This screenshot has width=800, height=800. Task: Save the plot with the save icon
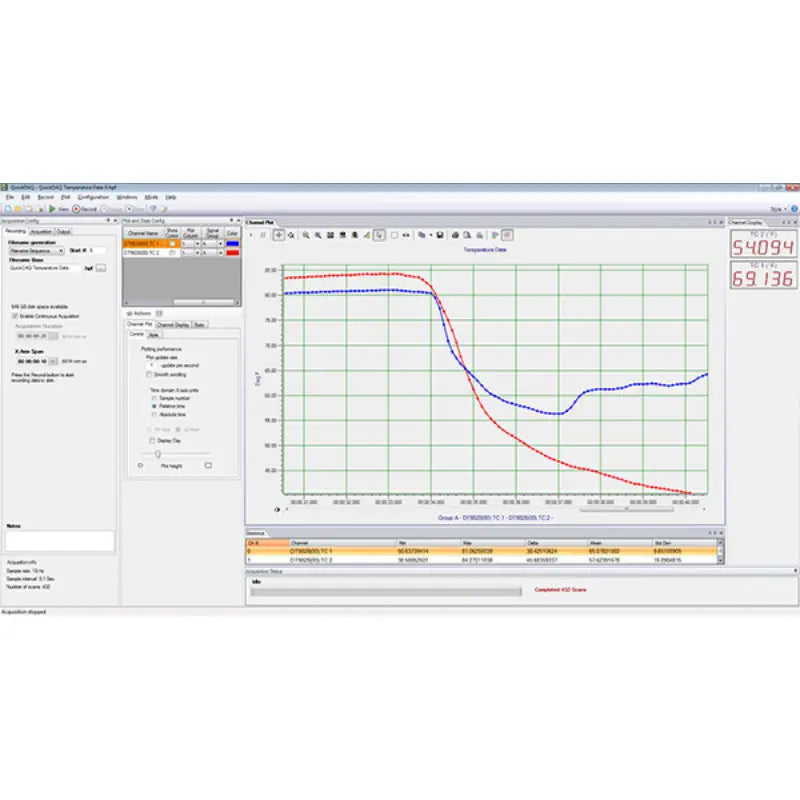coord(440,235)
